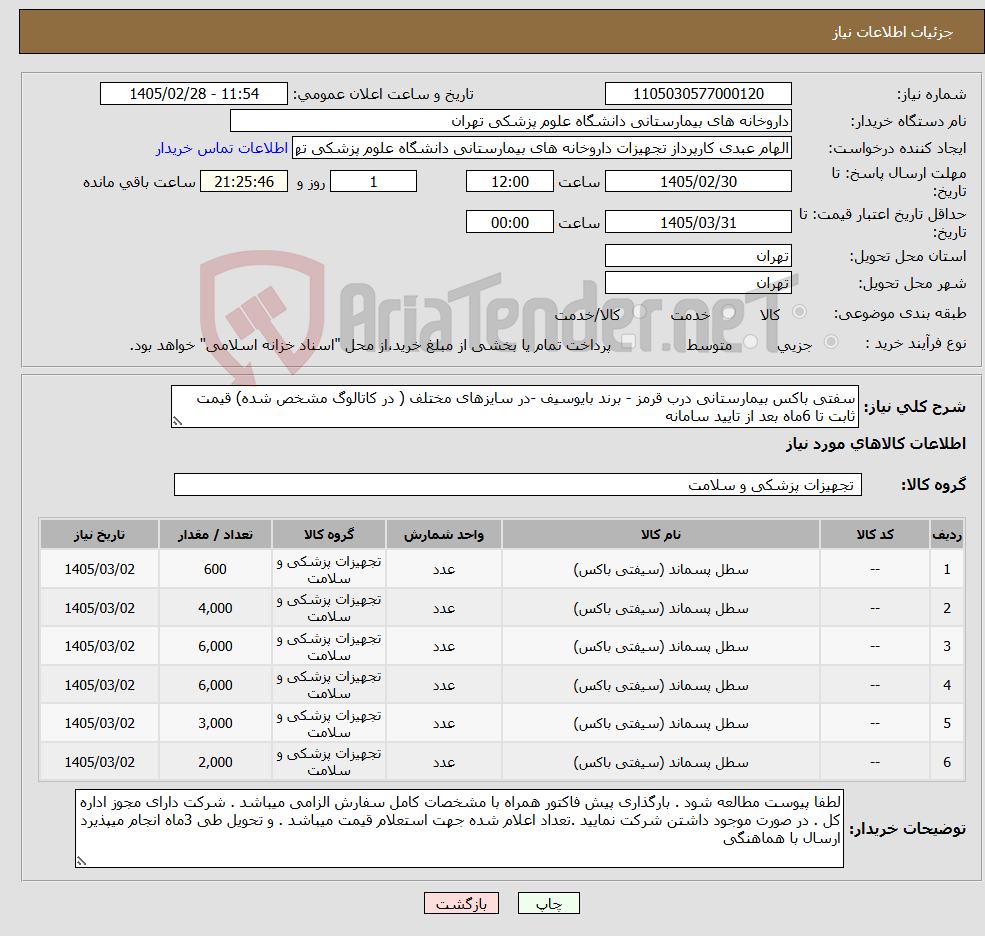Select the متوسط purchase type radio
Viewport: 985px width, 936px height.
(751, 342)
